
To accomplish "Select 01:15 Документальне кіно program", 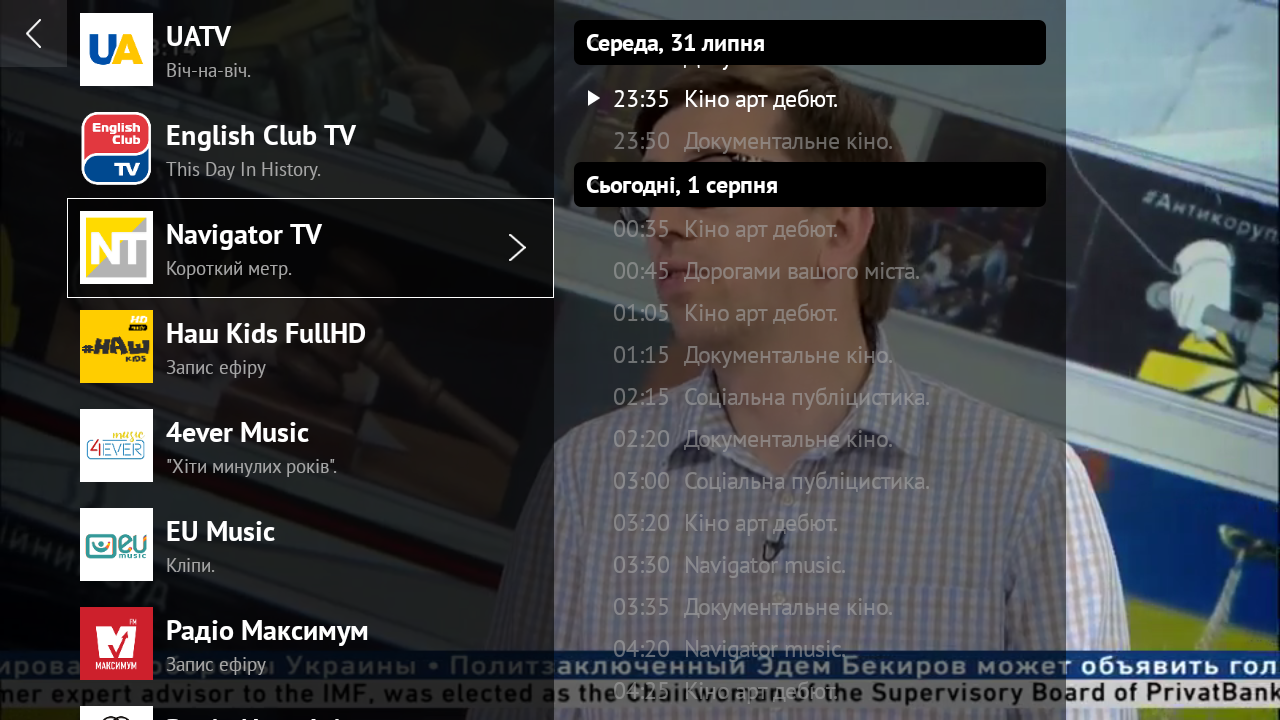I will (x=753, y=355).
